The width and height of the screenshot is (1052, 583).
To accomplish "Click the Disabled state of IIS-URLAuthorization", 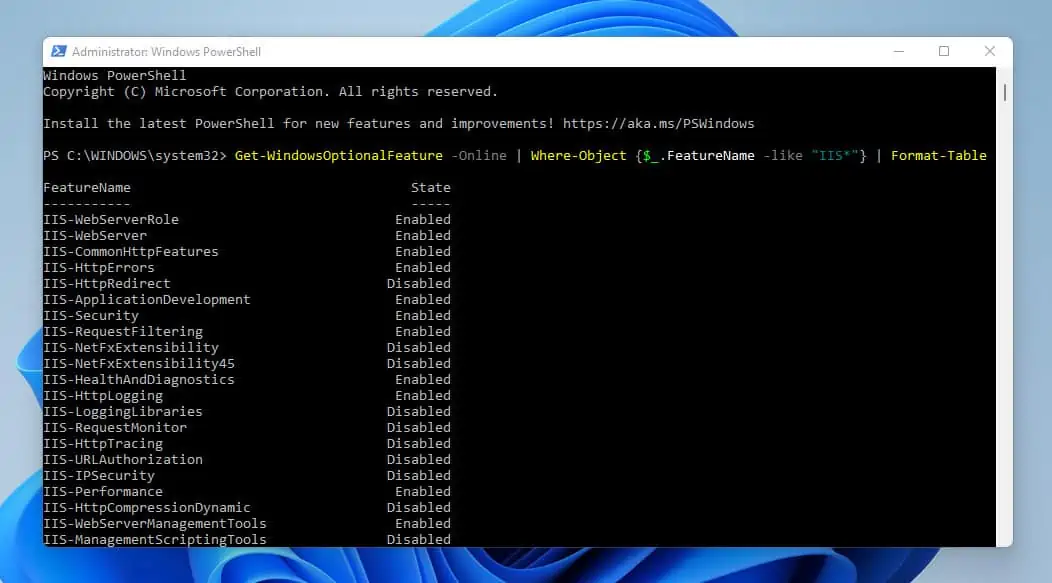I will pos(419,460).
